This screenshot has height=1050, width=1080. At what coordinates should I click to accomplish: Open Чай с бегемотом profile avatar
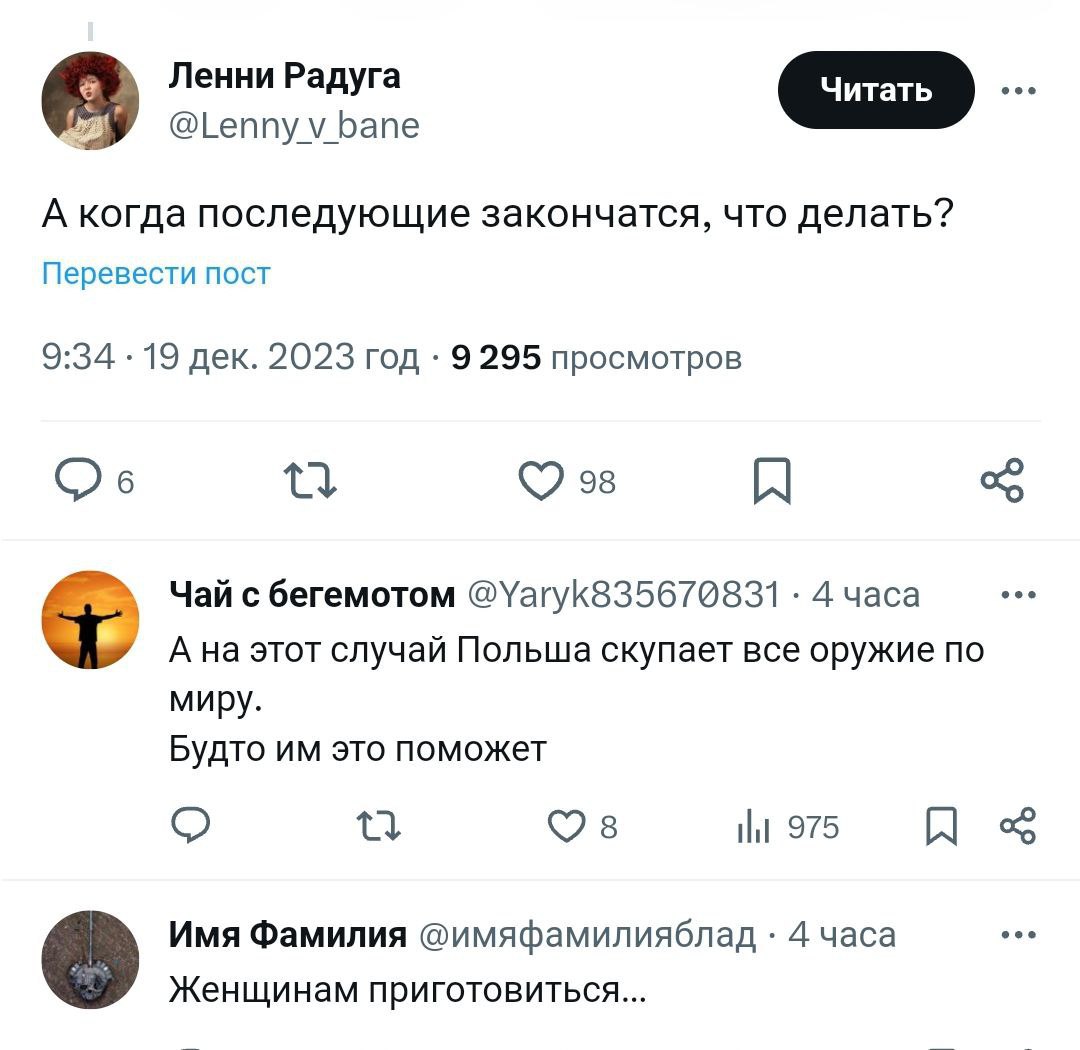click(x=90, y=620)
